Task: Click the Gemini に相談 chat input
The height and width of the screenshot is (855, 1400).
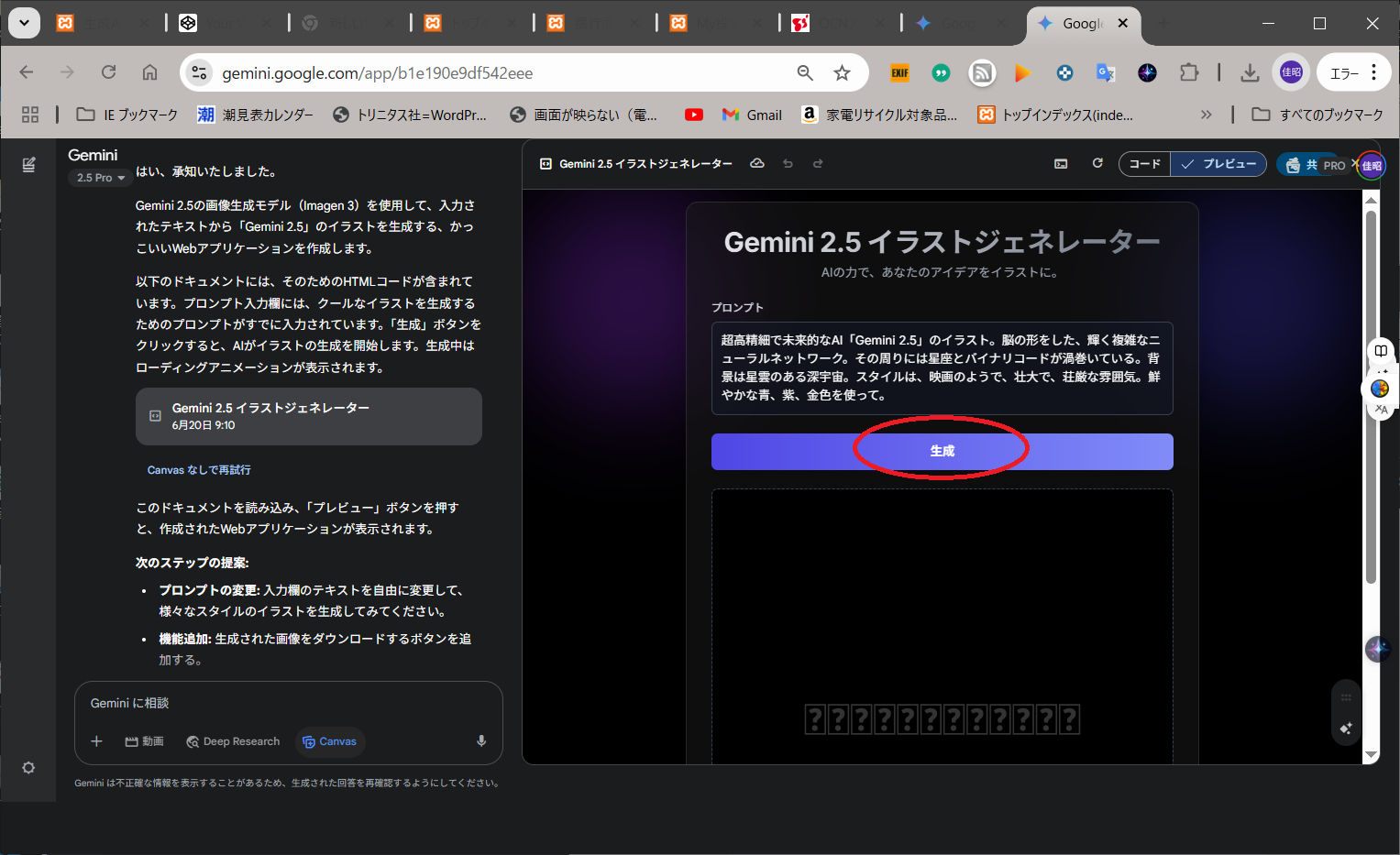Action: pyautogui.click(x=289, y=703)
